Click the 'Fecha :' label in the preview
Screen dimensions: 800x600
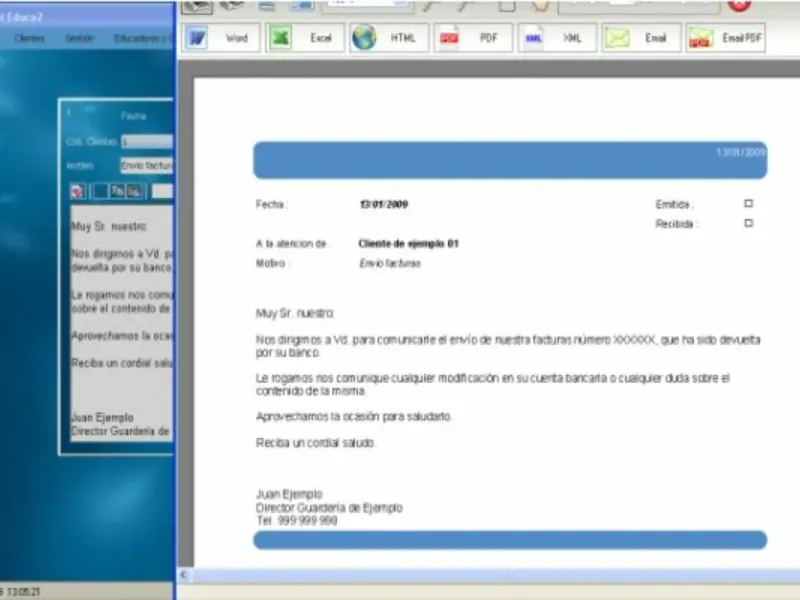coord(271,205)
